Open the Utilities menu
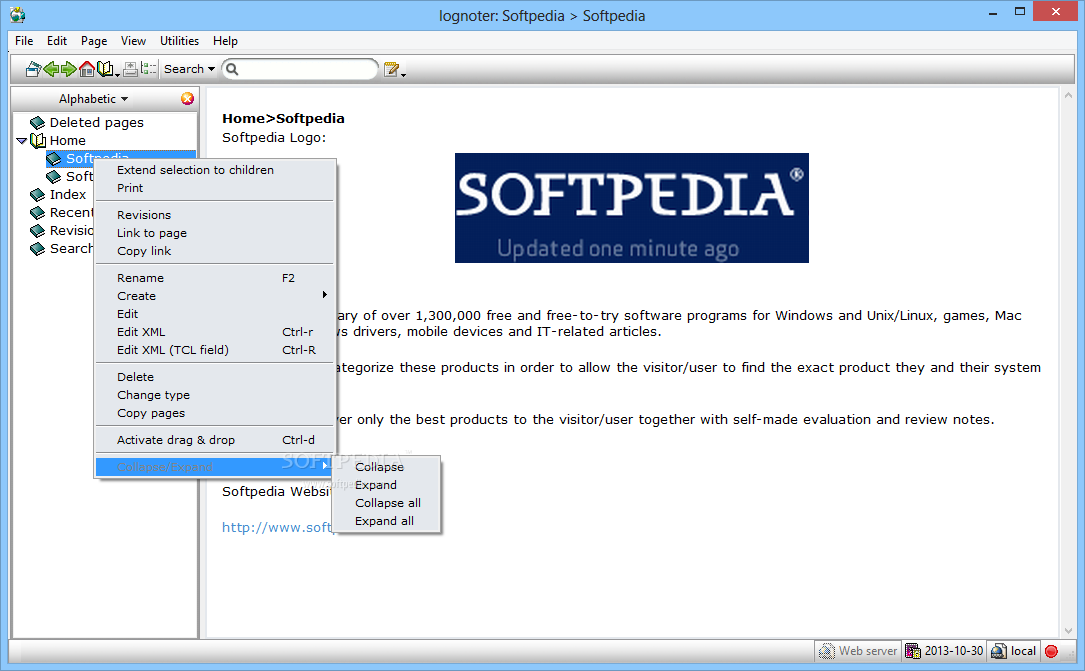Viewport: 1085px width, 671px height. tap(179, 41)
